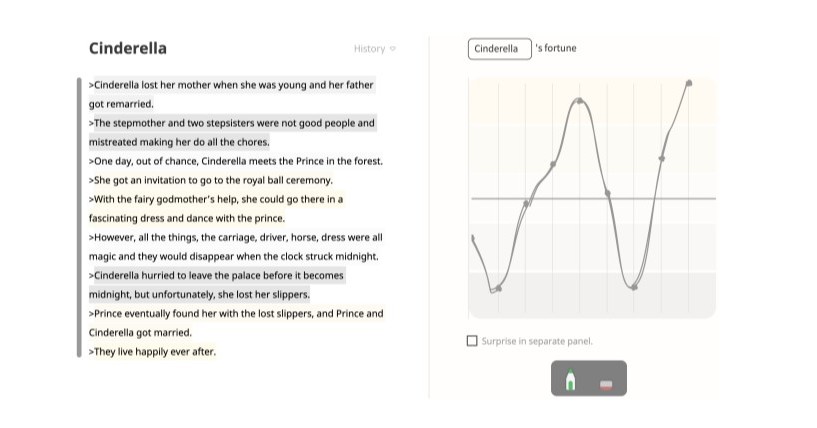Click the royal ball invitation line
Screen dimensions: 817x428
point(210,180)
